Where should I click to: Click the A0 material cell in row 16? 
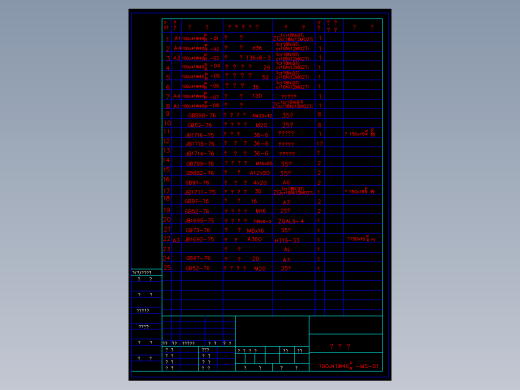coord(286,183)
